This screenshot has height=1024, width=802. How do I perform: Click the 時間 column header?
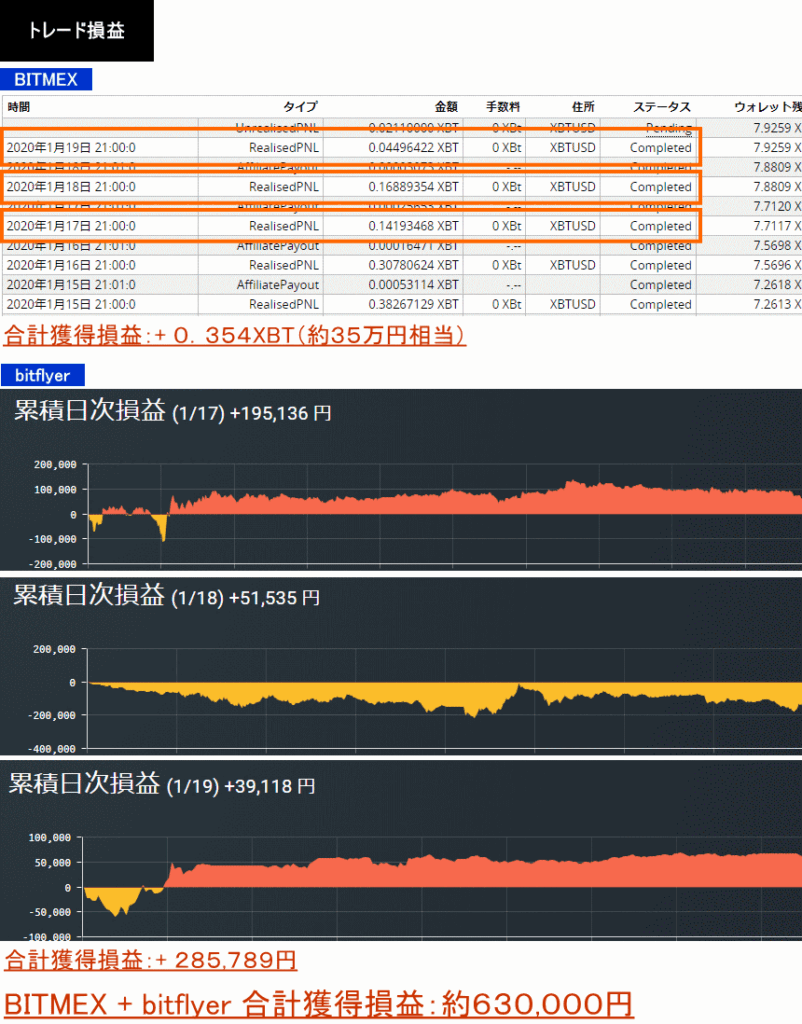click(19, 107)
